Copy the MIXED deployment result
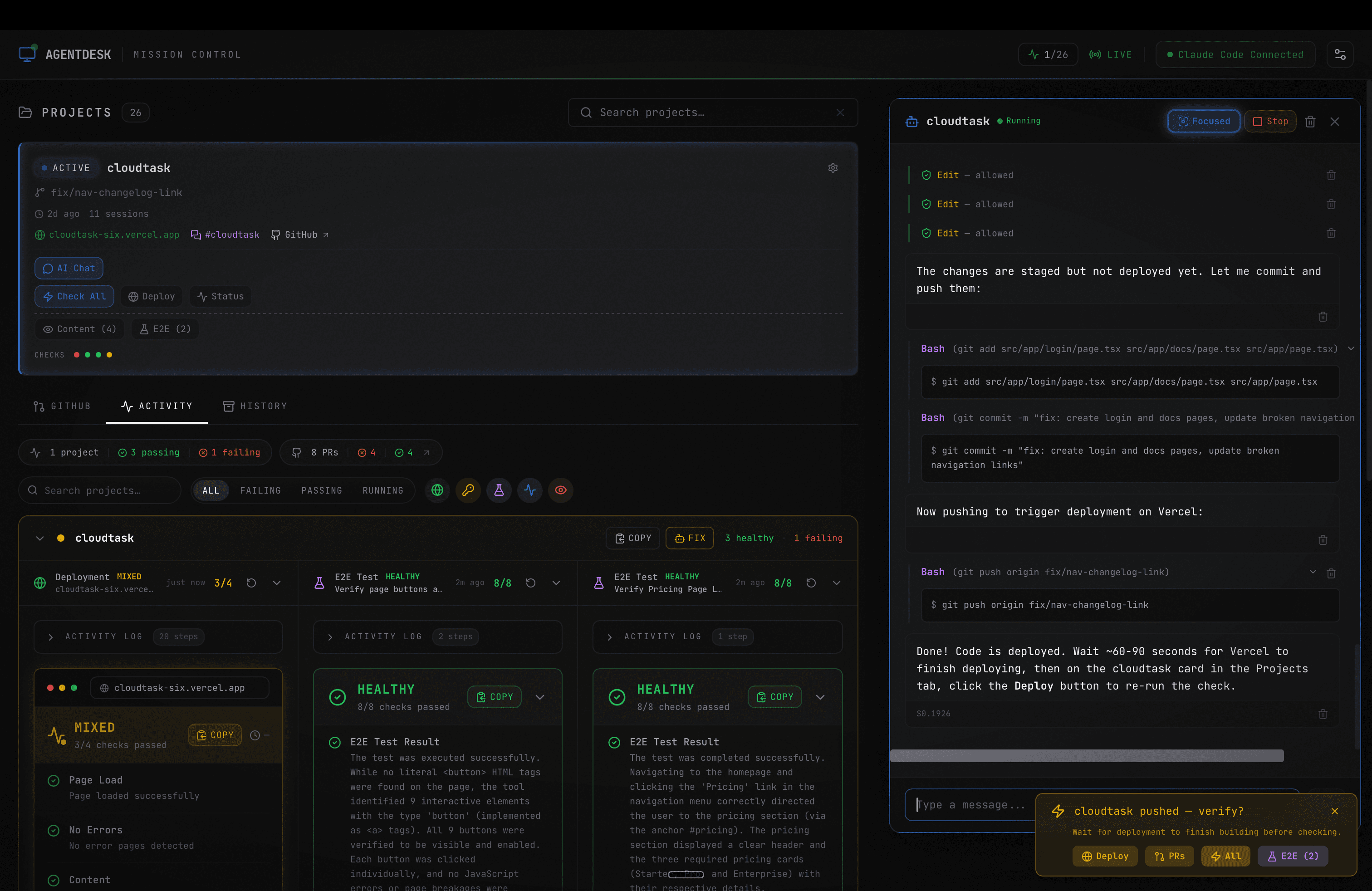Viewport: 1372px width, 891px height. [215, 735]
